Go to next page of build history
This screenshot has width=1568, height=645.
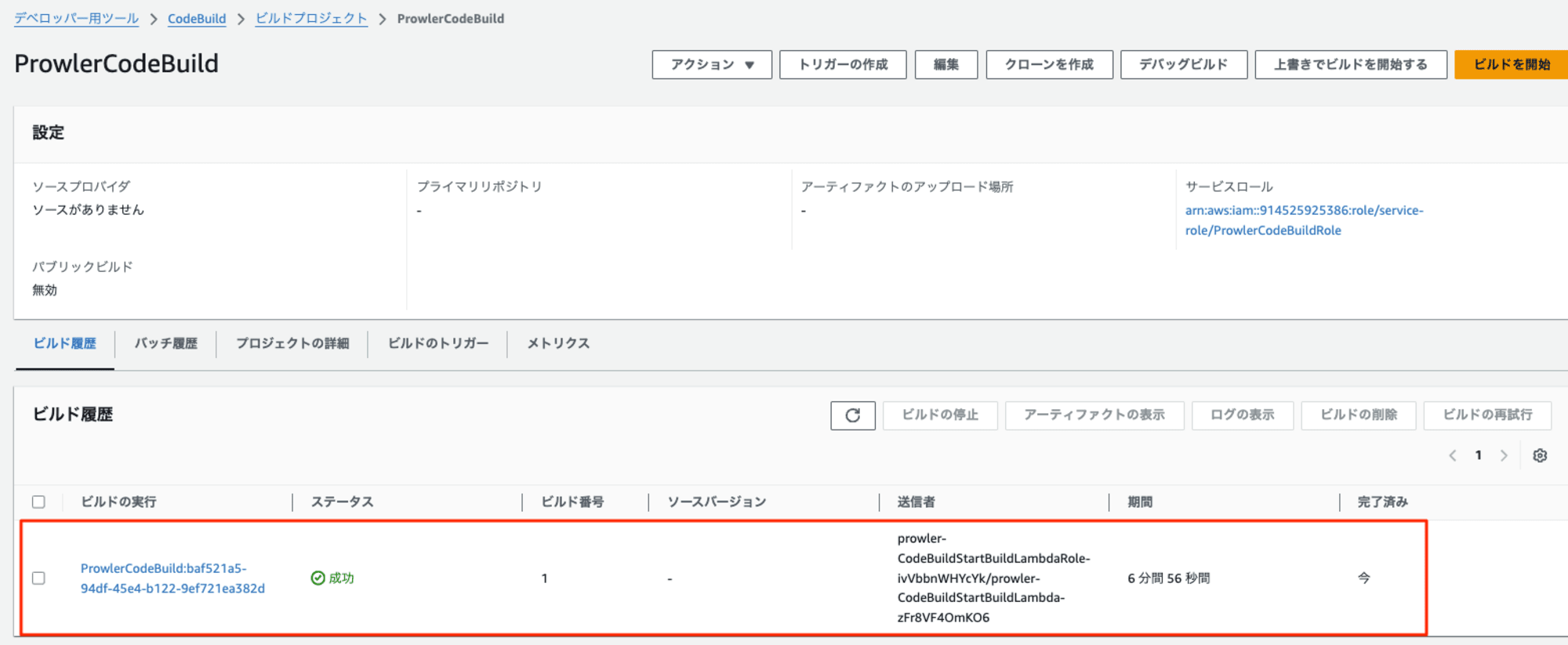coord(1504,455)
